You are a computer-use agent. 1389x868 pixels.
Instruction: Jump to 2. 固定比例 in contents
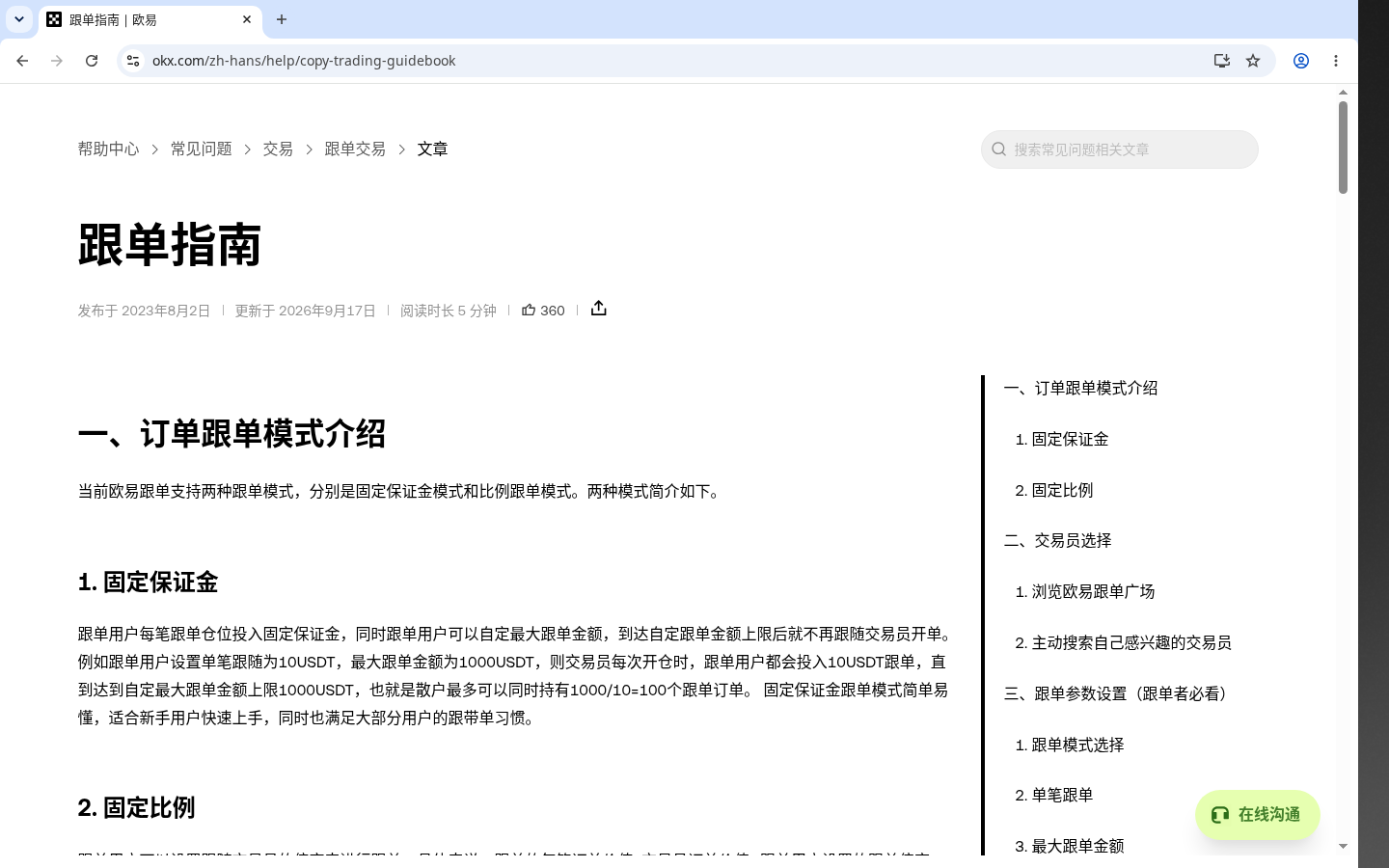1053,490
